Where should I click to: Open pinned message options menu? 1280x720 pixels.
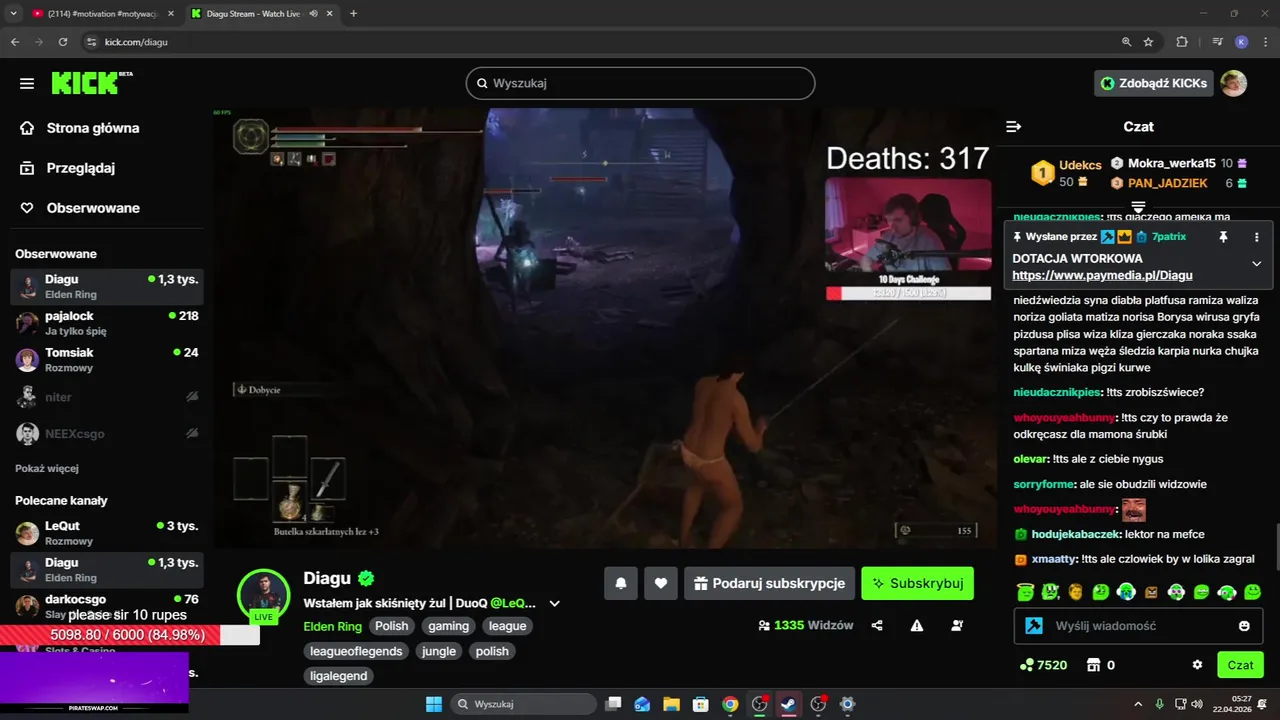click(1257, 237)
